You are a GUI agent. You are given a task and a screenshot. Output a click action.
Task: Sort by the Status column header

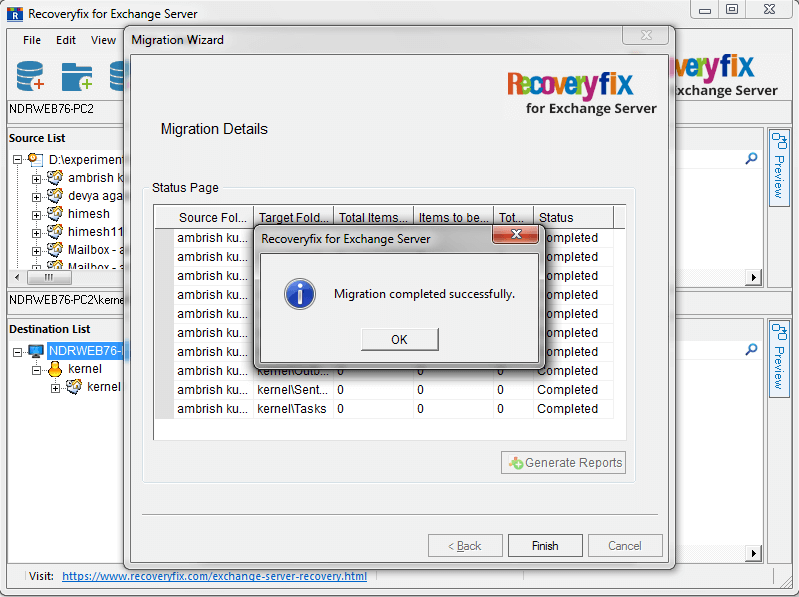click(x=574, y=218)
